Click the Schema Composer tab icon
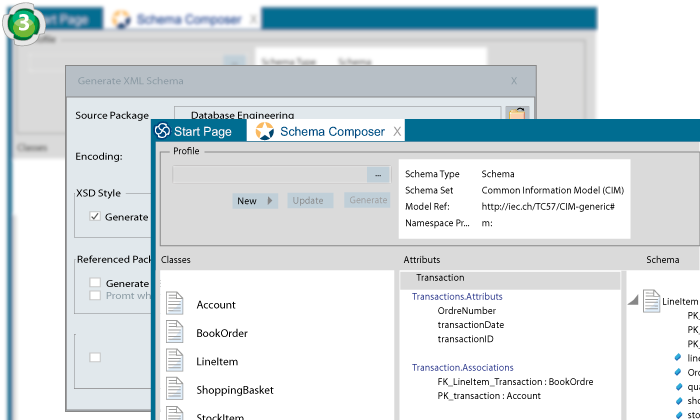The image size is (700, 420). (x=265, y=131)
